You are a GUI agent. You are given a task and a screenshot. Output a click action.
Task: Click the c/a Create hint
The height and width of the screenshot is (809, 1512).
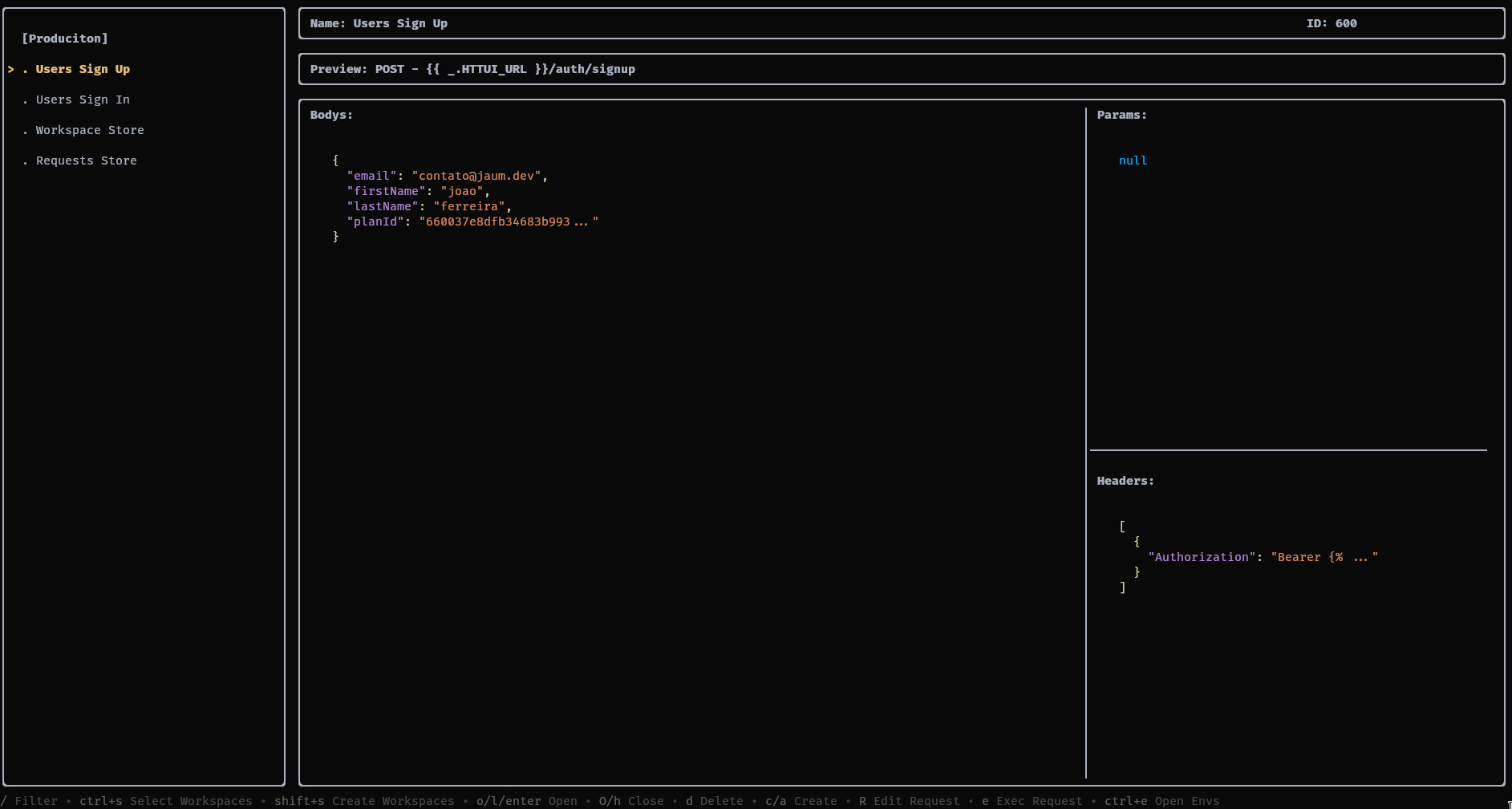point(801,801)
